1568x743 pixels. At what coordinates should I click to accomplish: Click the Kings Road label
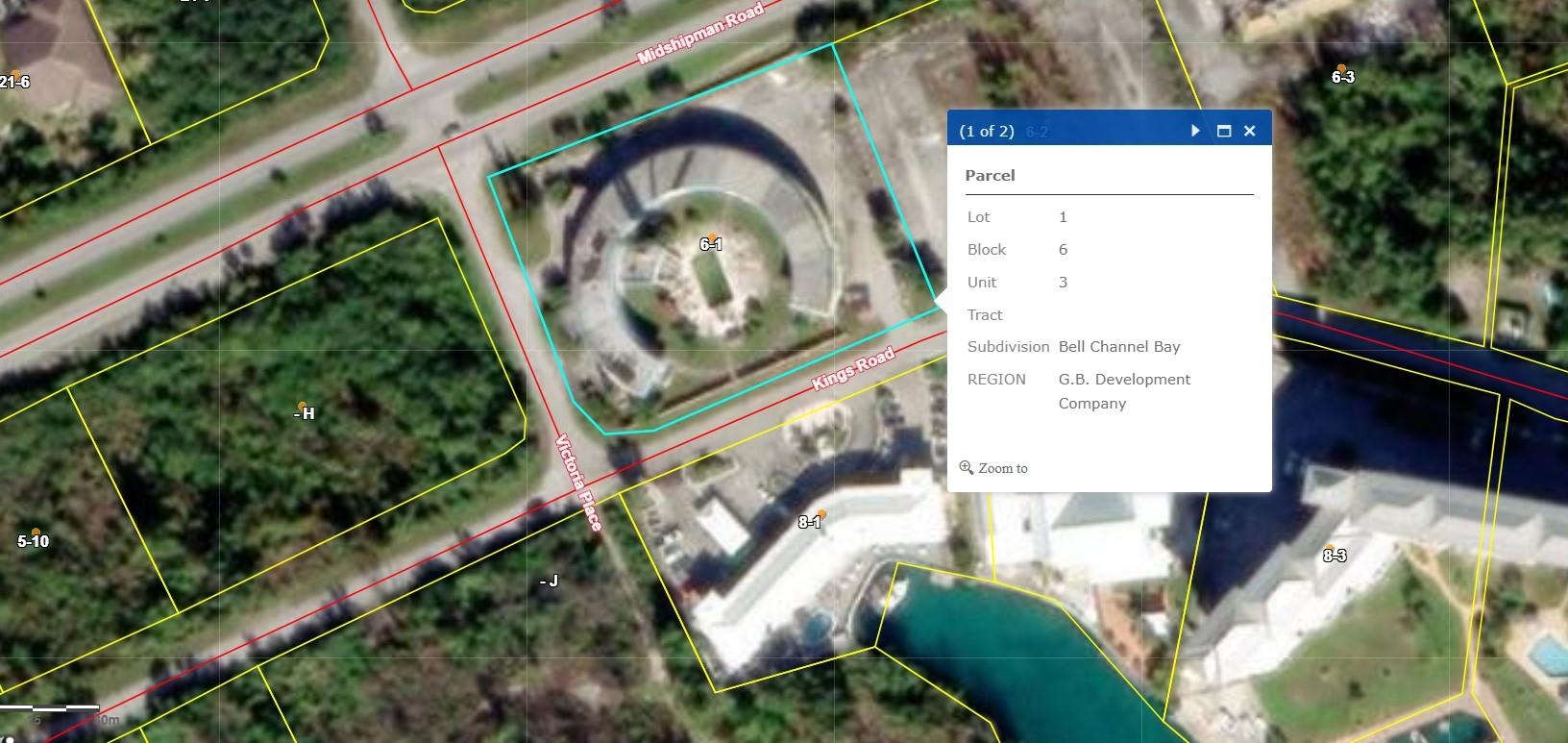pyautogui.click(x=853, y=369)
